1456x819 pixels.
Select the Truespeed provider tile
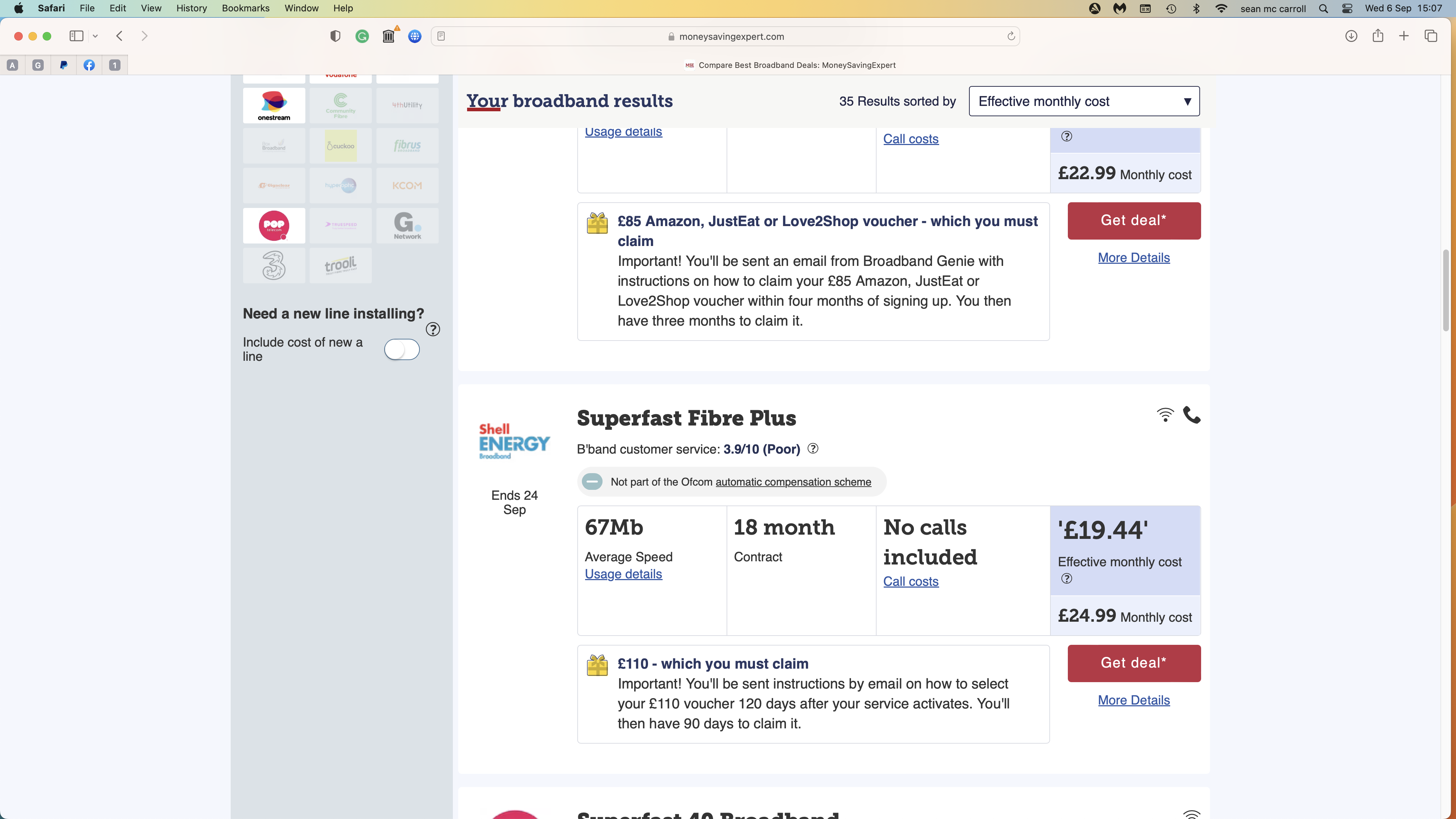click(x=340, y=225)
